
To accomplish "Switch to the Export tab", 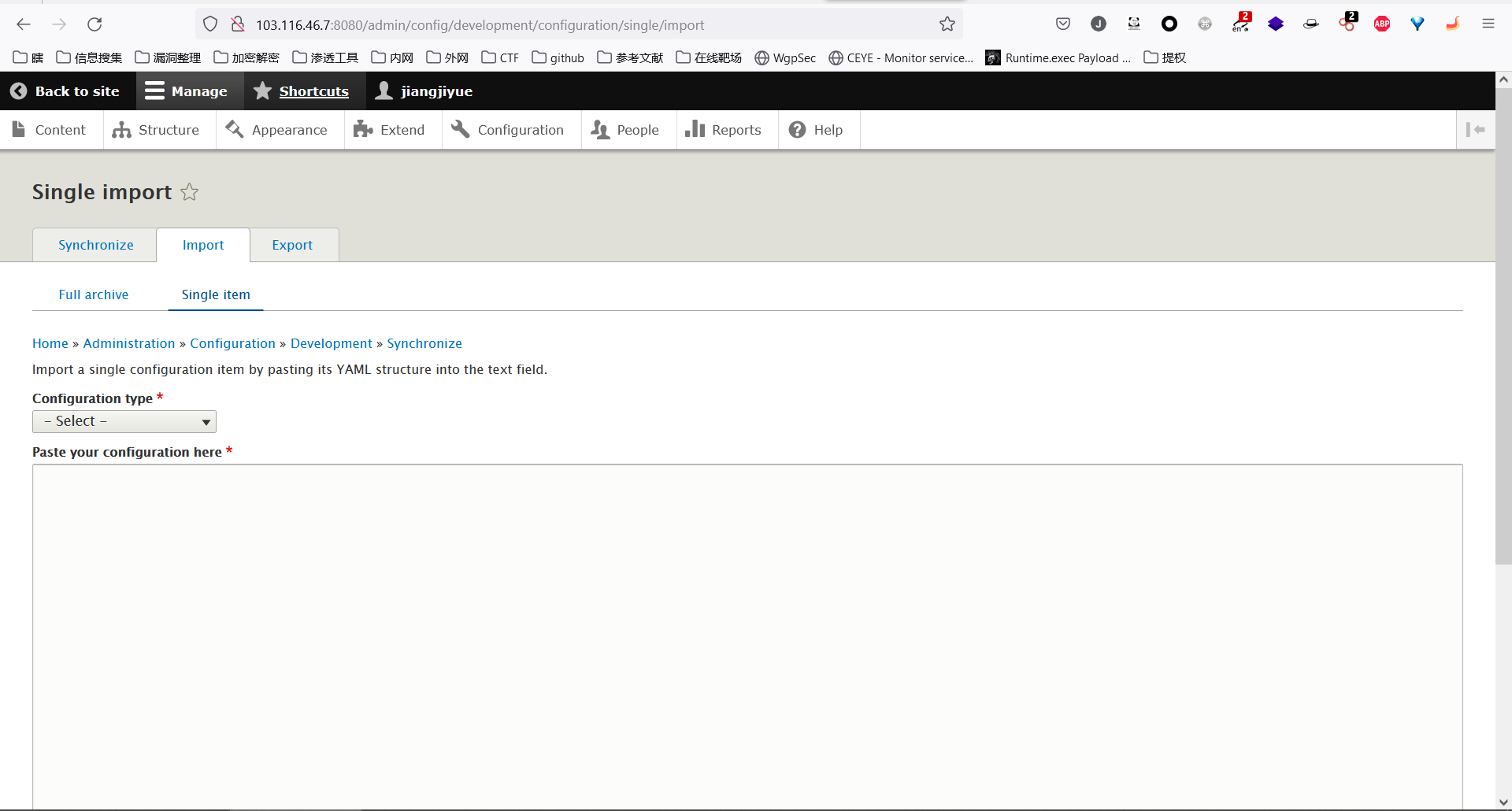I will (292, 245).
